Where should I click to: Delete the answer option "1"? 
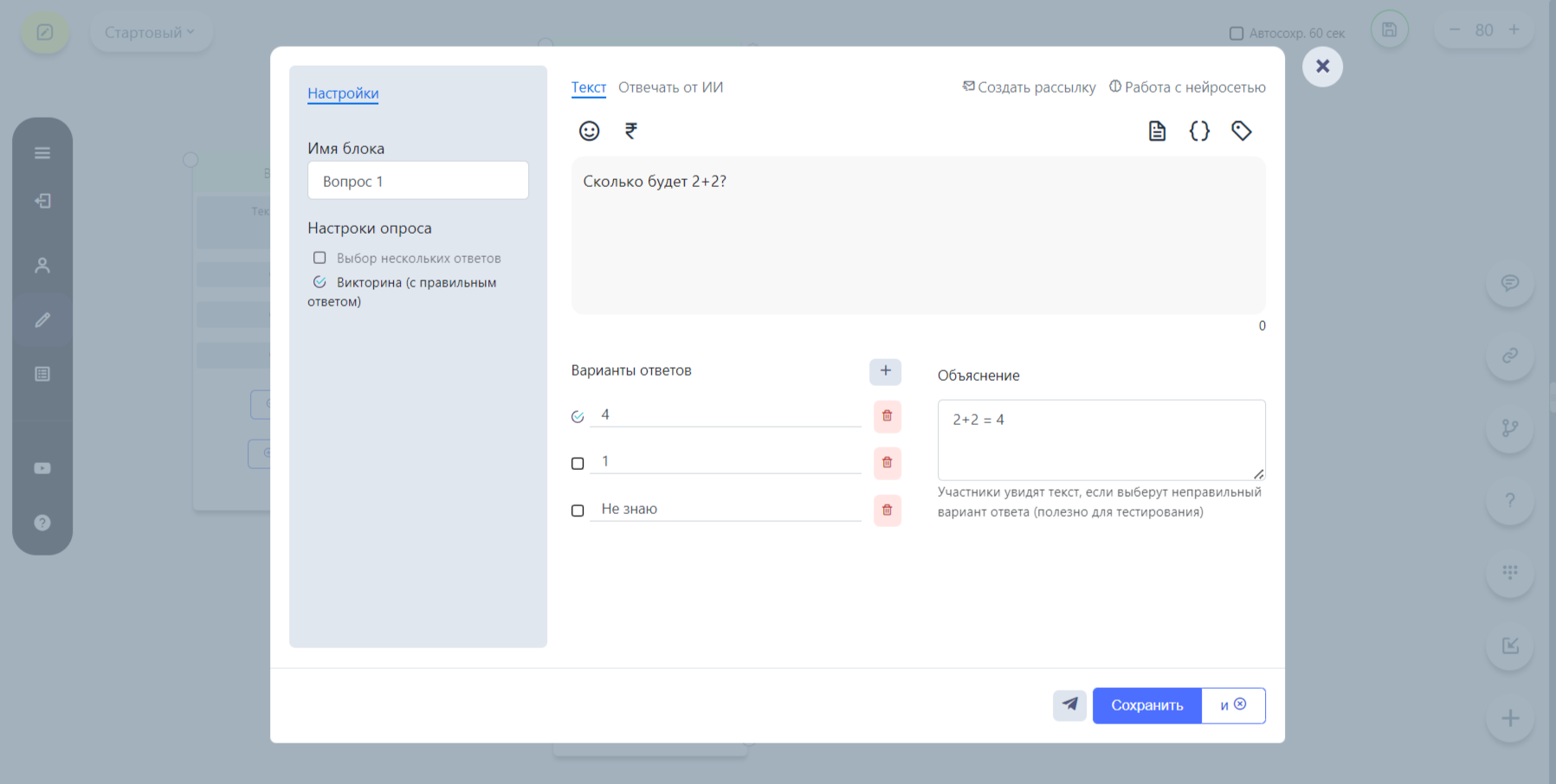887,463
